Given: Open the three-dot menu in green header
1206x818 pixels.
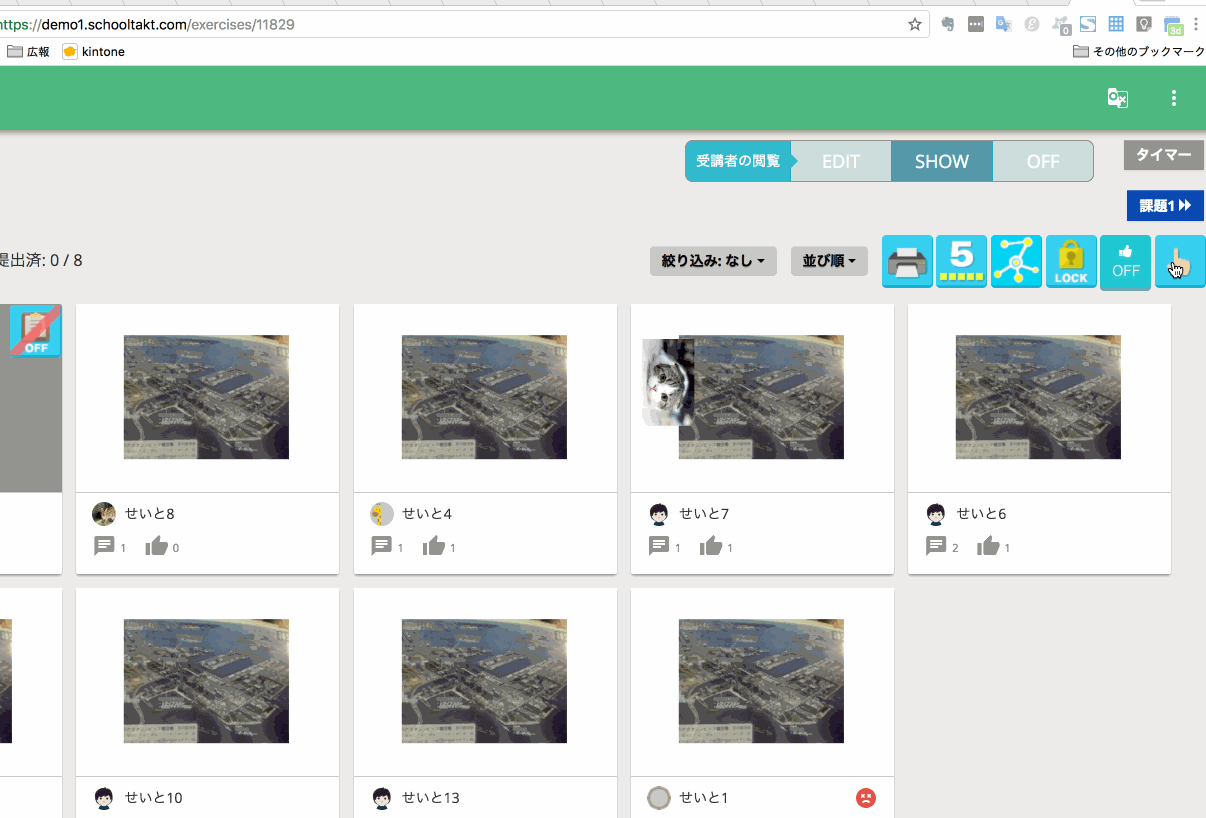Looking at the screenshot, I should point(1174,98).
